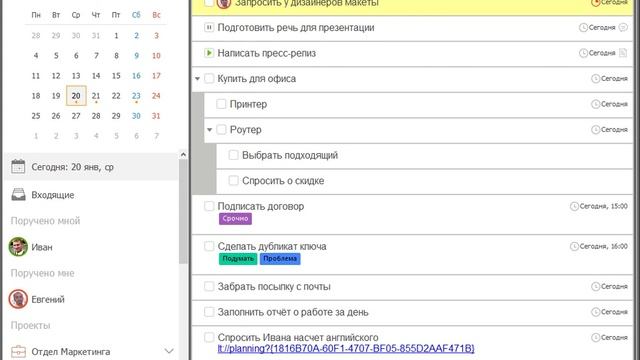Select calendar date 20
The width and height of the screenshot is (640, 360).
76,96
